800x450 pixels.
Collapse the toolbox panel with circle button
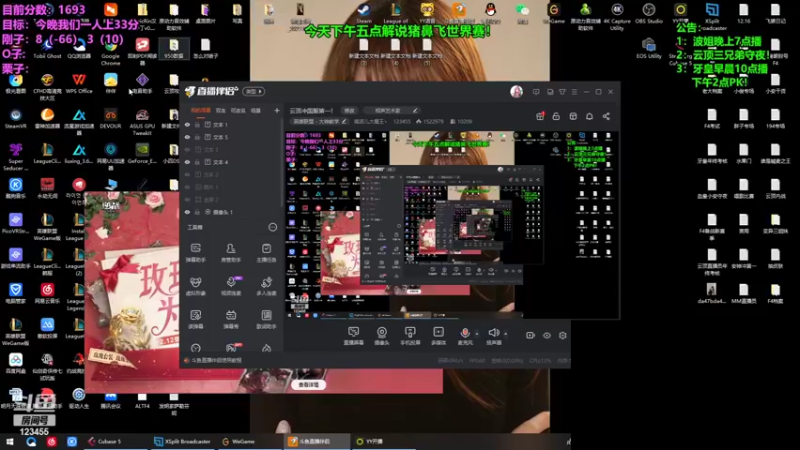click(x=272, y=227)
